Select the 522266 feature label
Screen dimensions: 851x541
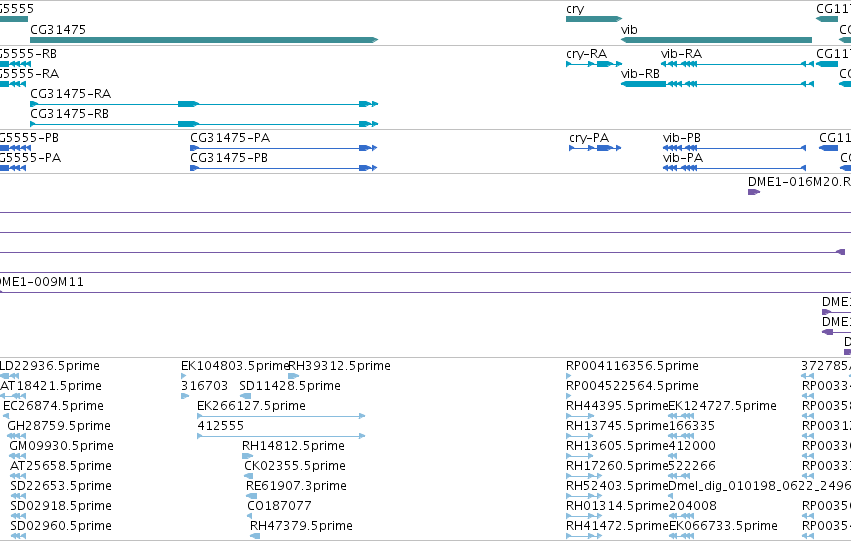point(692,466)
